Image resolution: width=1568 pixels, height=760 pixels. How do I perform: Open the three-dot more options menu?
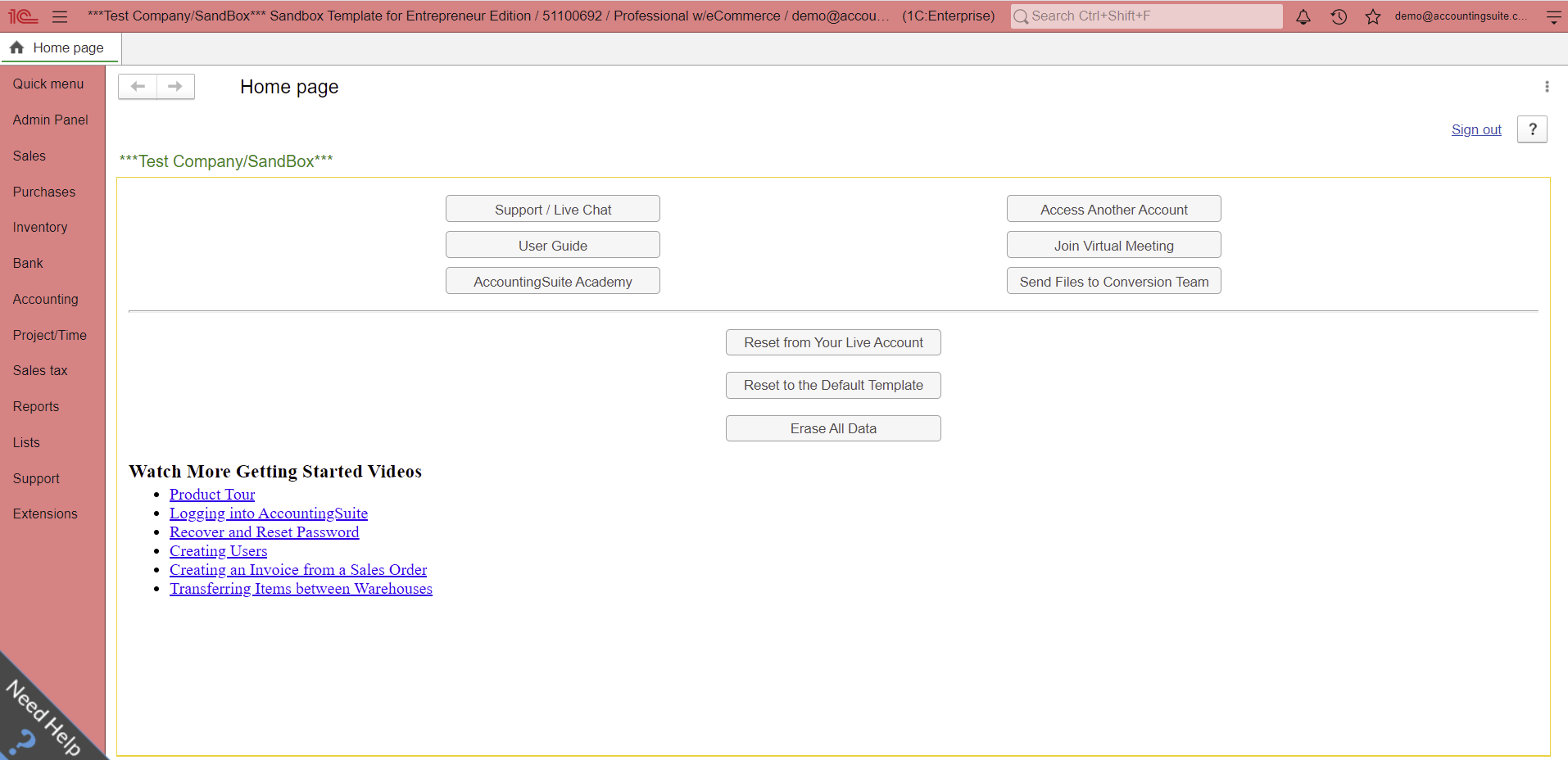1547,87
